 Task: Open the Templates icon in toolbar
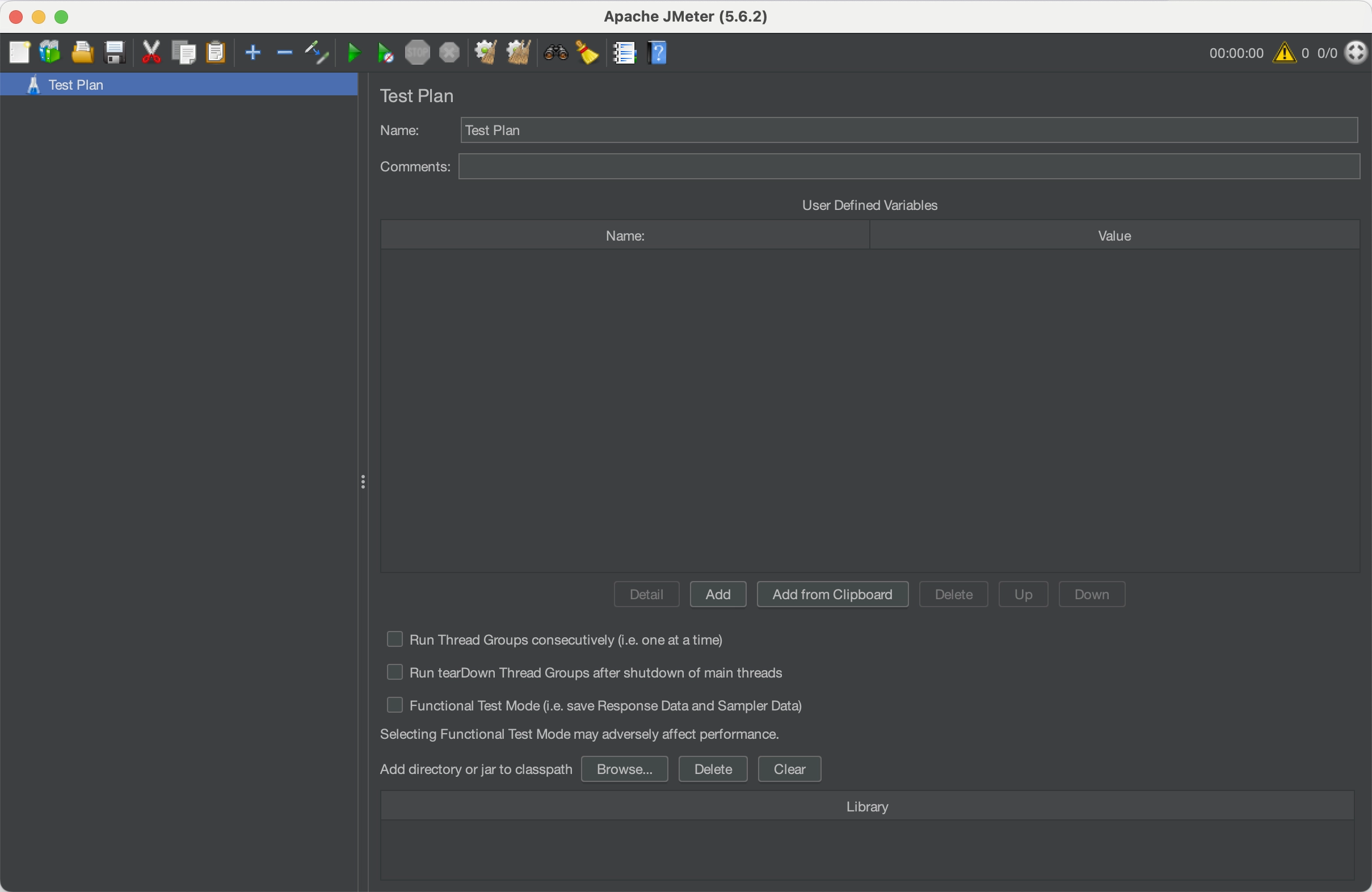tap(50, 52)
